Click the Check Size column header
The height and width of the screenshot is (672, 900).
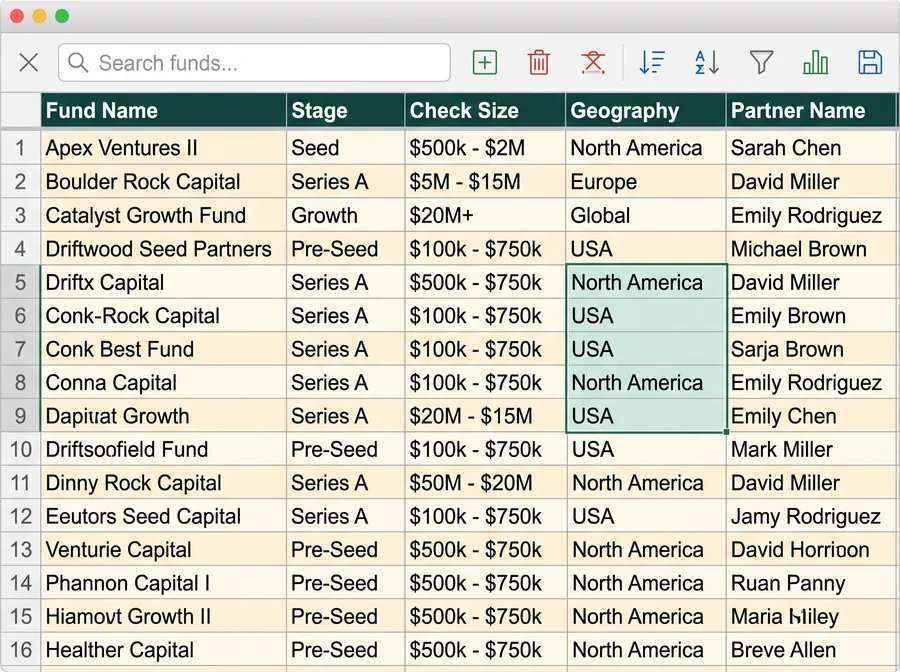(485, 110)
